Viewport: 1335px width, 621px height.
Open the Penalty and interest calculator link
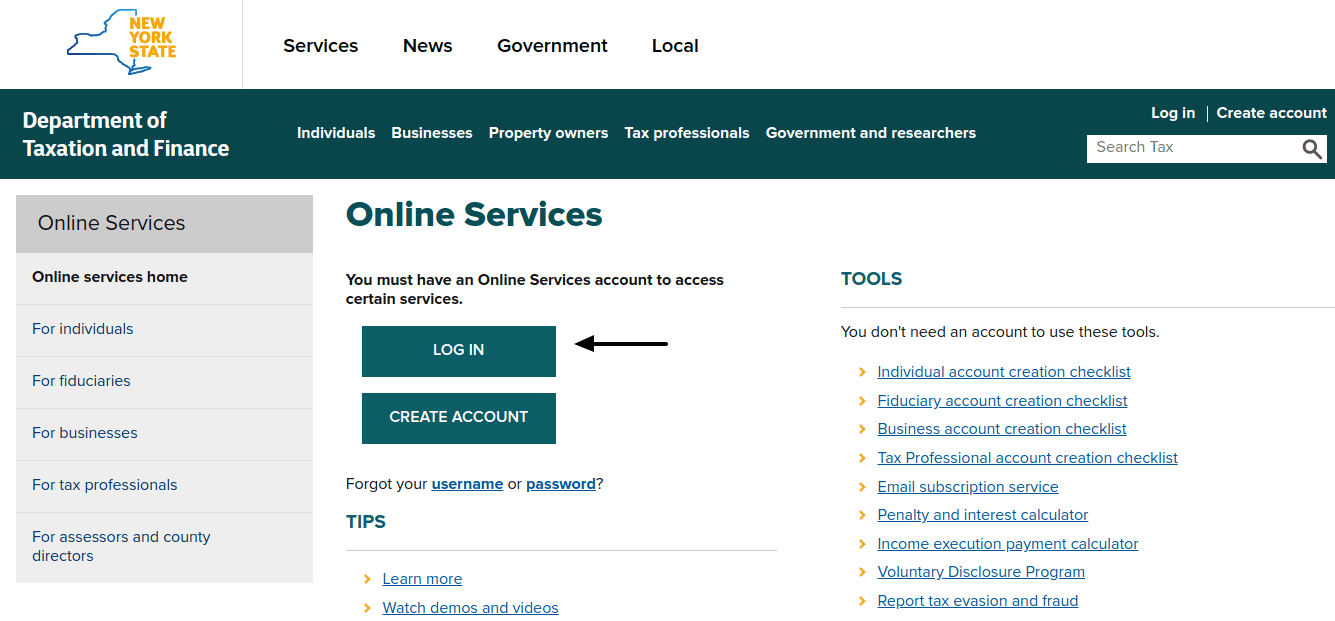[x=982, y=514]
